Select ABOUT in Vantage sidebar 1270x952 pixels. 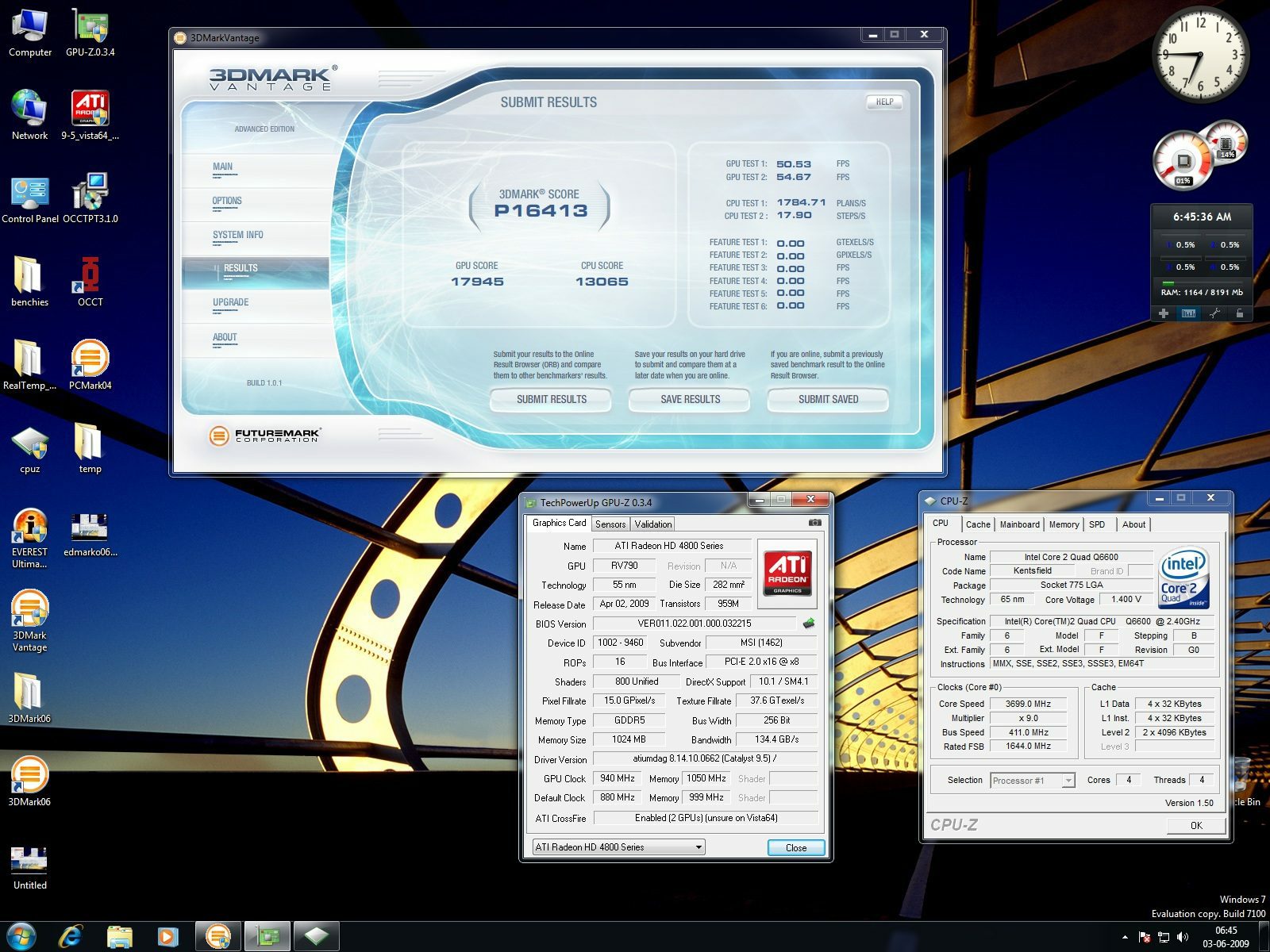pyautogui.click(x=225, y=337)
